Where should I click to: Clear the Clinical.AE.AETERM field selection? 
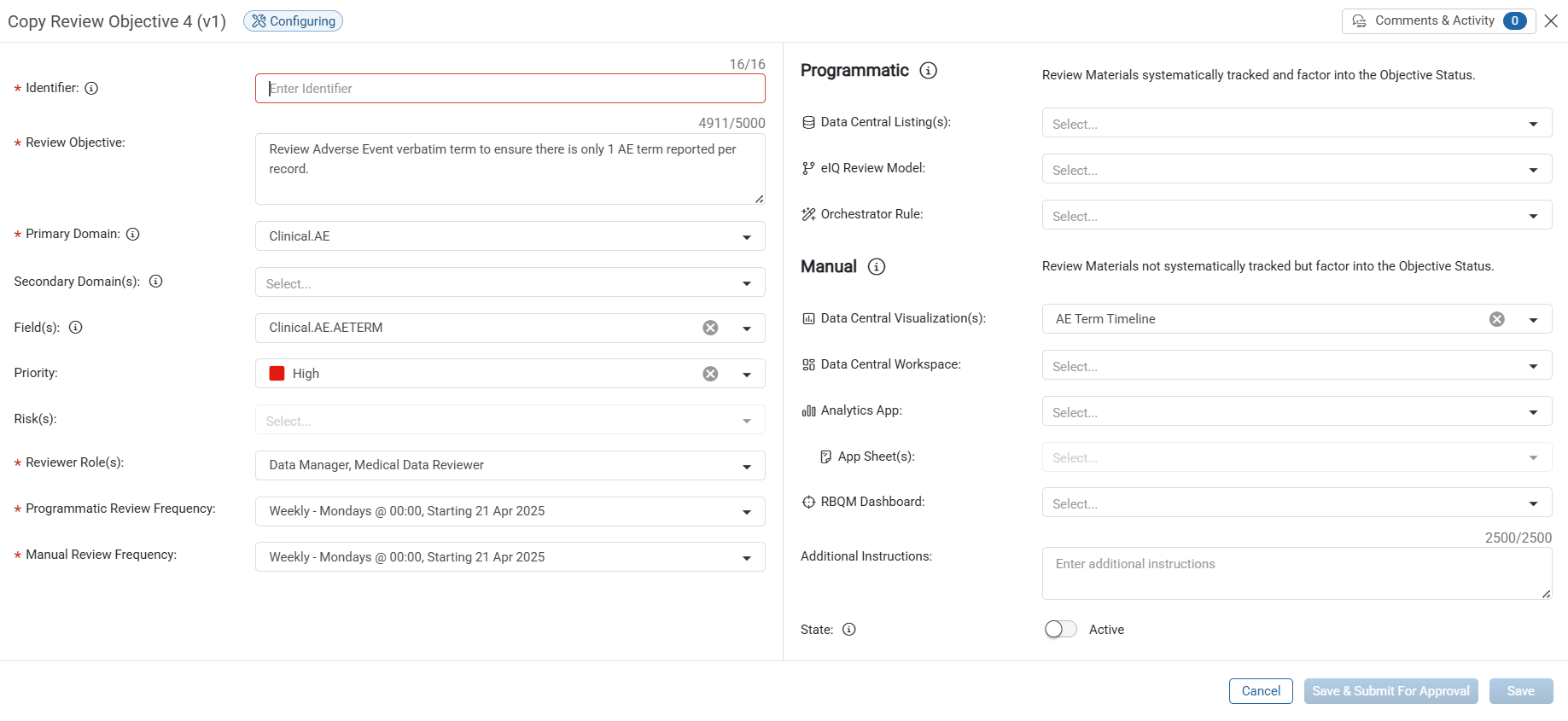coord(710,328)
